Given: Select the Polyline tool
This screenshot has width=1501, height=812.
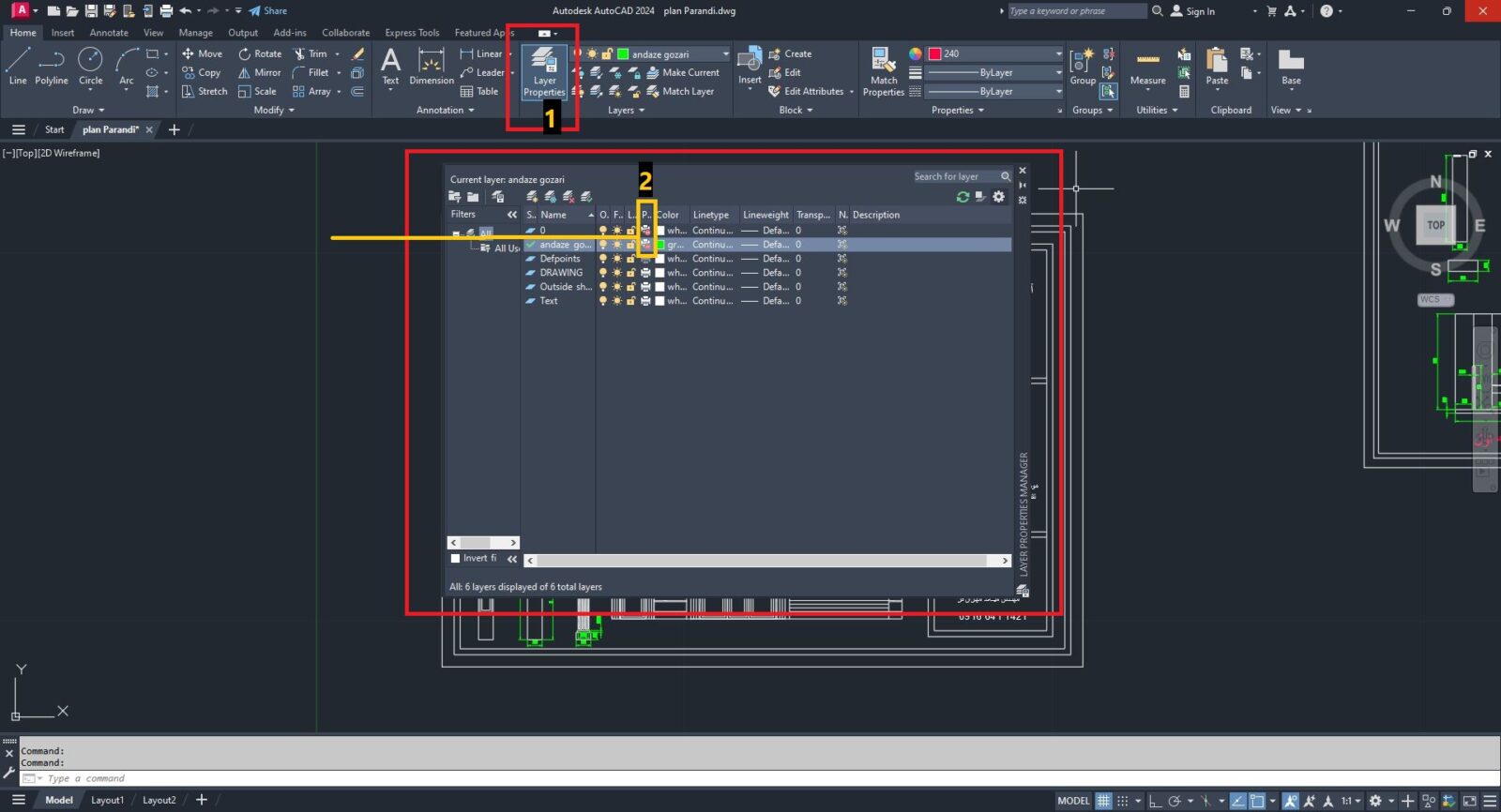Looking at the screenshot, I should [x=52, y=67].
